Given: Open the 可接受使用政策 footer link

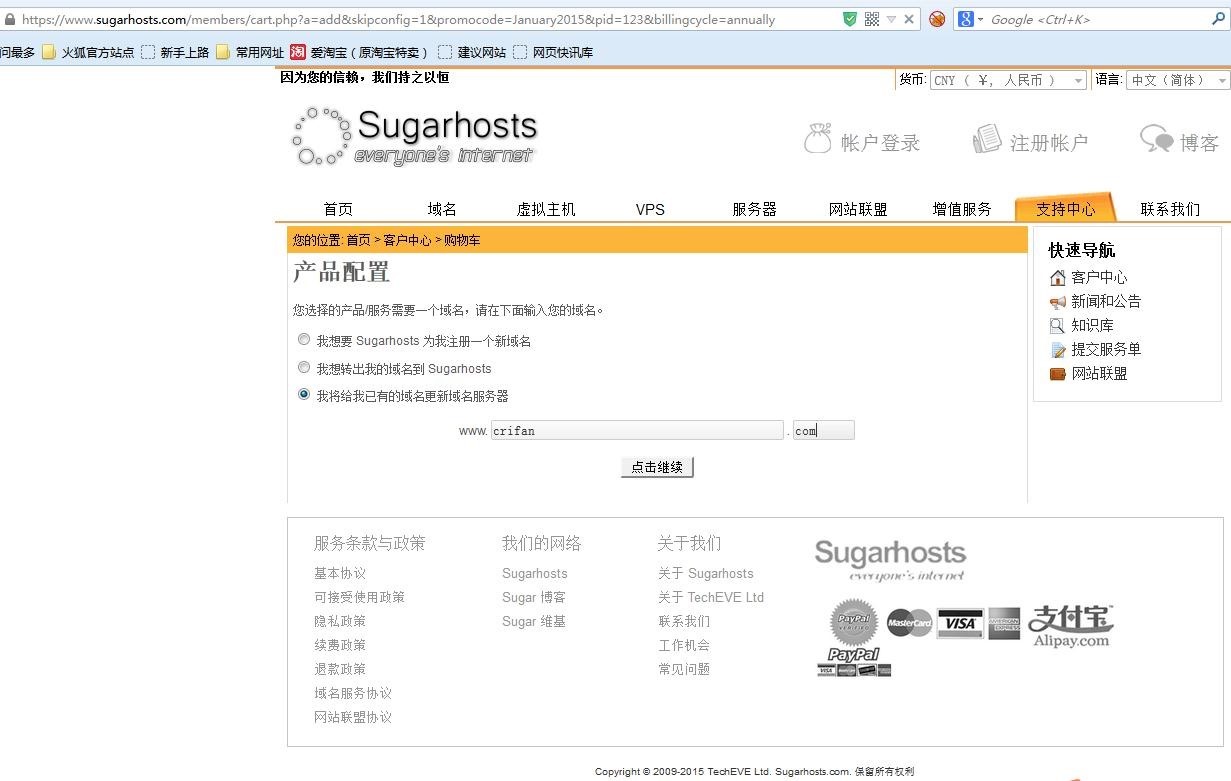Looking at the screenshot, I should pos(360,597).
